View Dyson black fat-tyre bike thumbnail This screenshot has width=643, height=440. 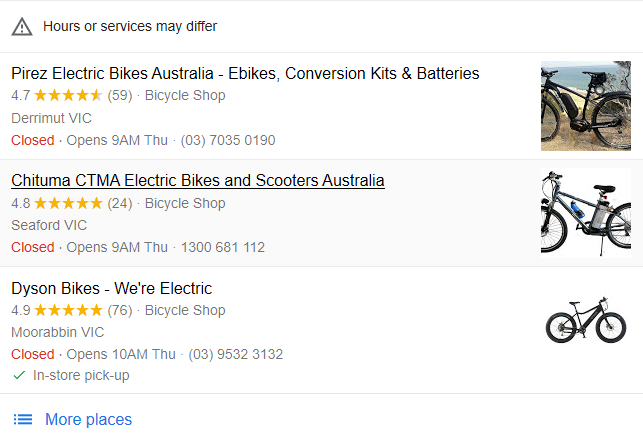point(585,321)
